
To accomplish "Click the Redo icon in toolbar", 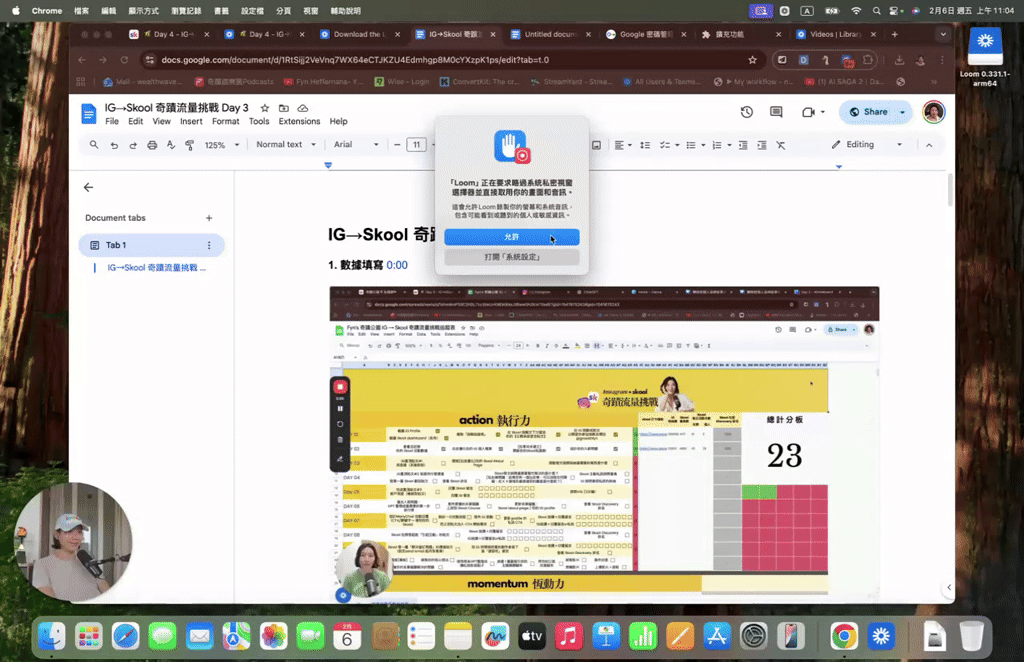I will pos(133,145).
